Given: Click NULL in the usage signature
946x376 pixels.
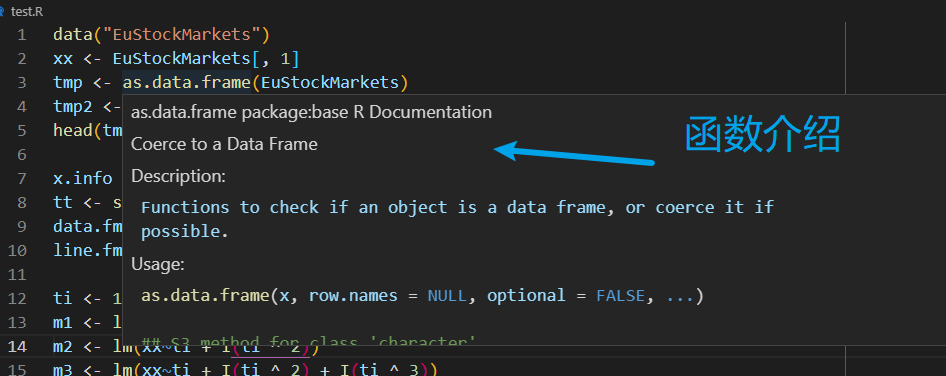Looking at the screenshot, I should 447,296.
